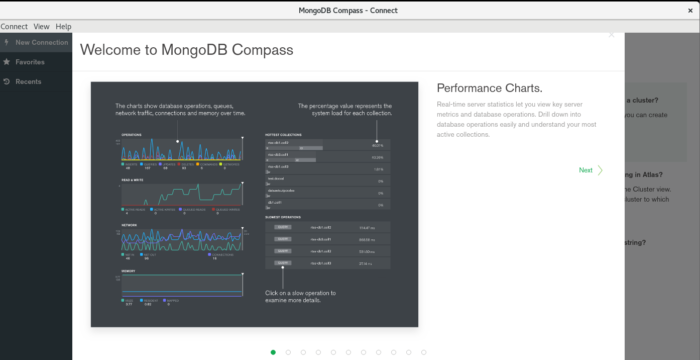The height and width of the screenshot is (360, 700).
Task: Expand the Recents sidebar section
Action: click(x=36, y=81)
